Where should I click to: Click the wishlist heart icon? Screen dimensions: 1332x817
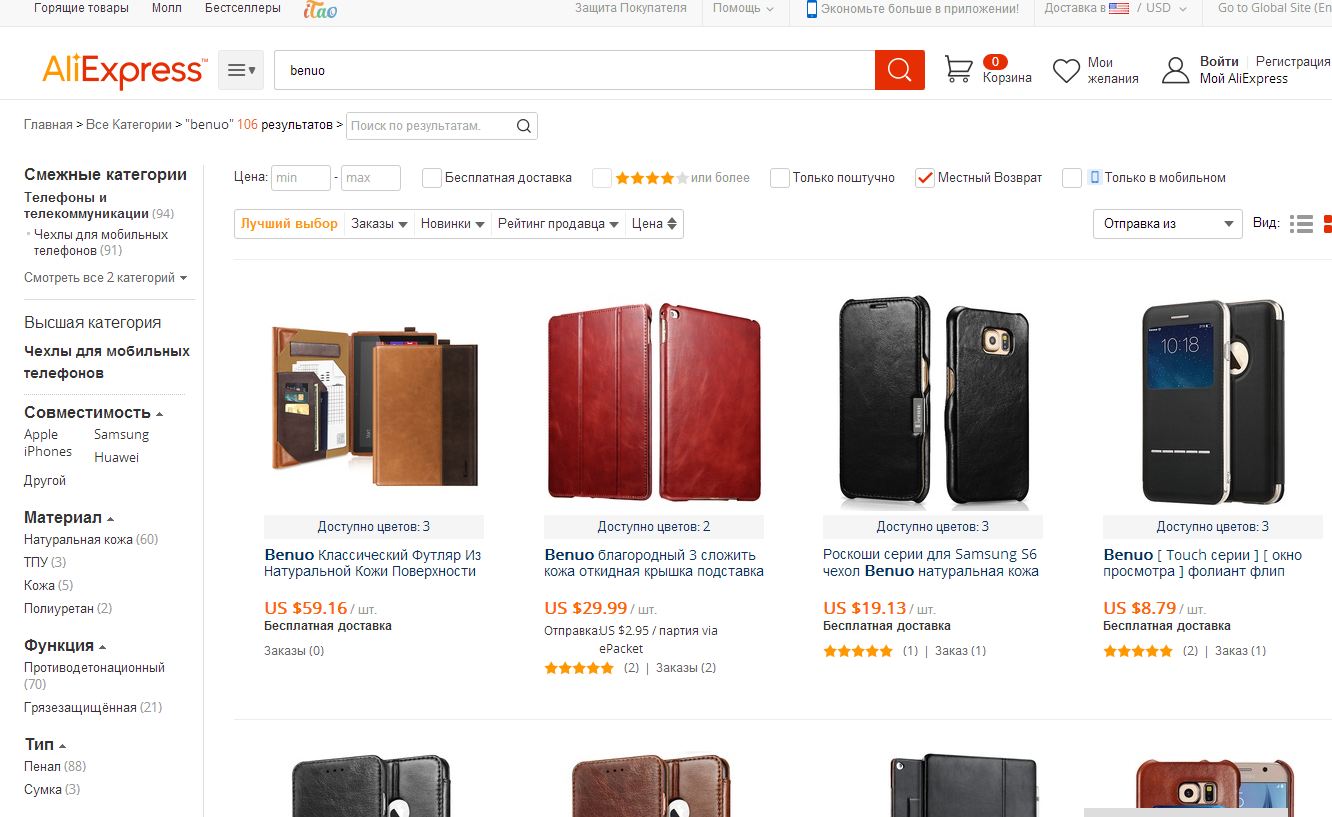1066,71
